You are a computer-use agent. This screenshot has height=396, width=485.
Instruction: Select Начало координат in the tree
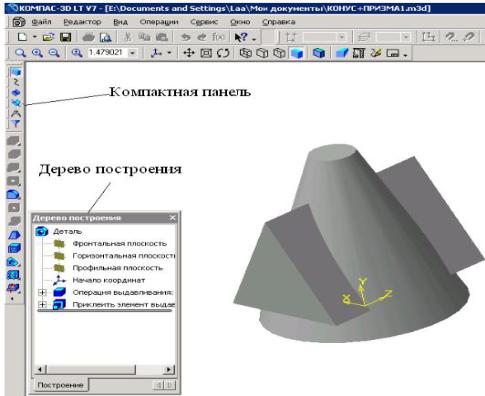click(109, 280)
